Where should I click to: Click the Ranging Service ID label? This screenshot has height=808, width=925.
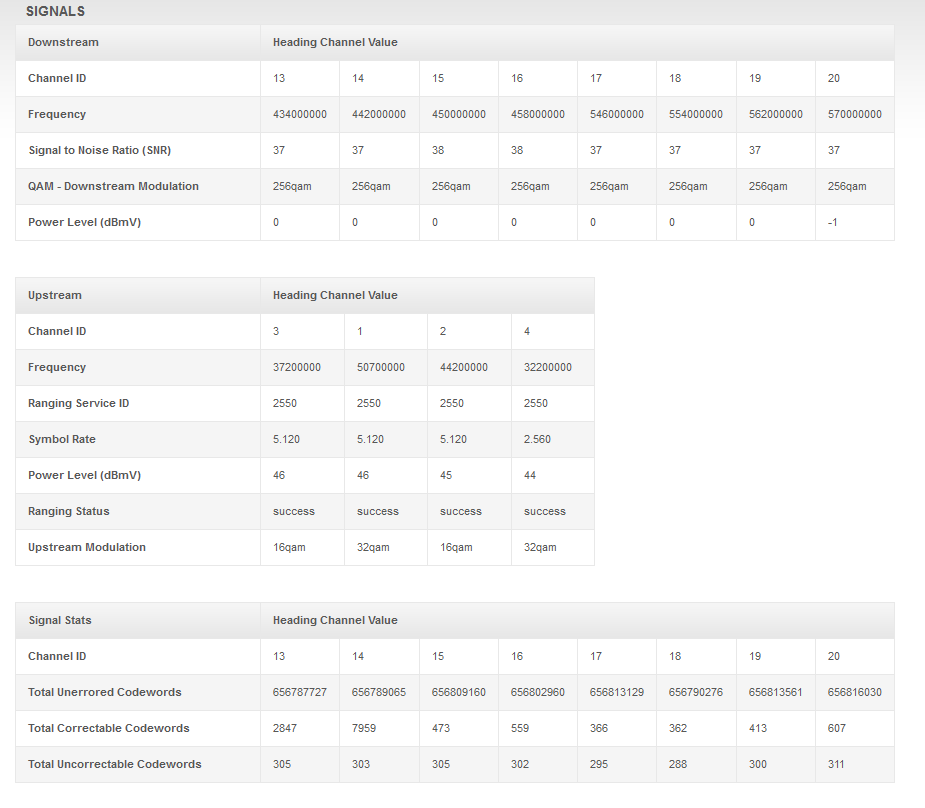click(78, 403)
